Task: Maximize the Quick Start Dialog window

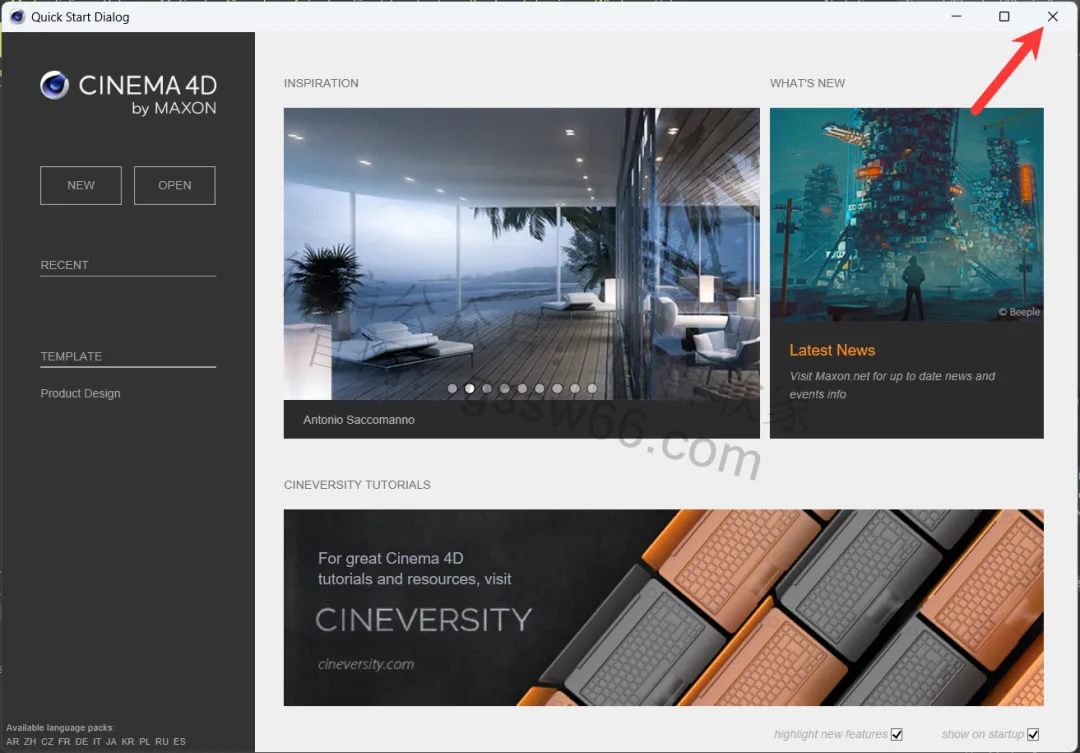Action: coord(1004,16)
